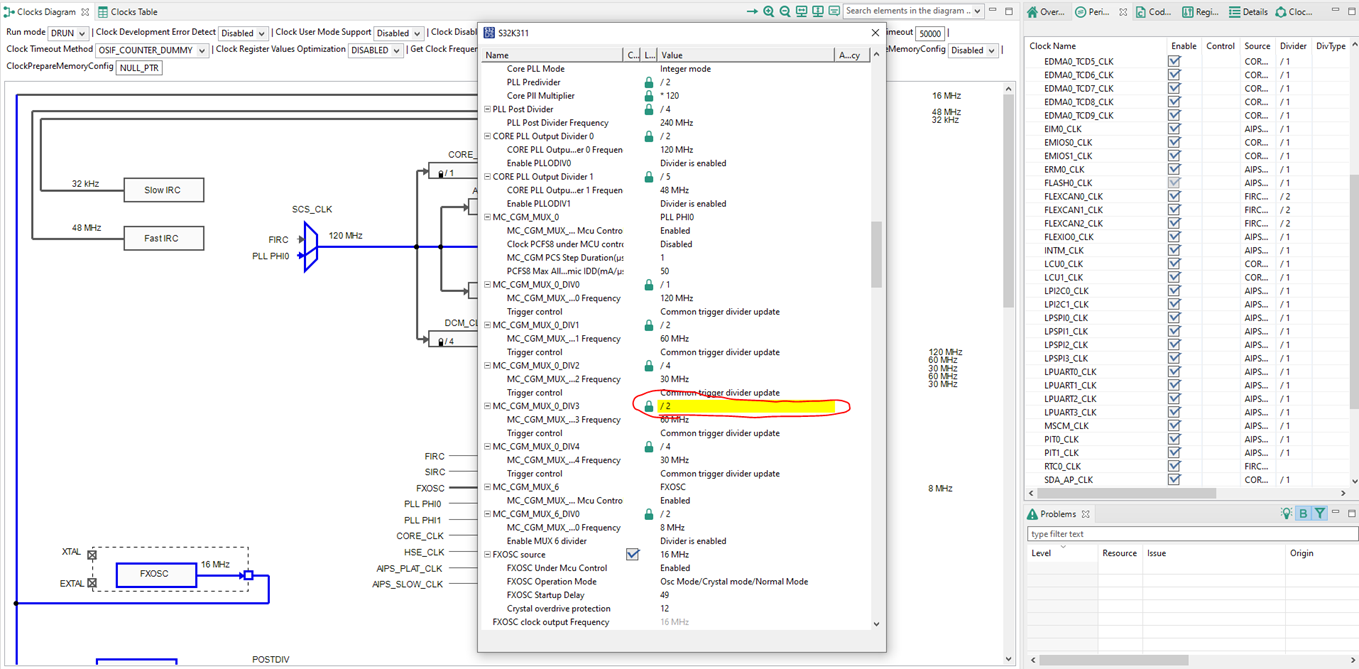Click the fit-diagram-to-view icon
The width and height of the screenshot is (1359, 669).
802,11
